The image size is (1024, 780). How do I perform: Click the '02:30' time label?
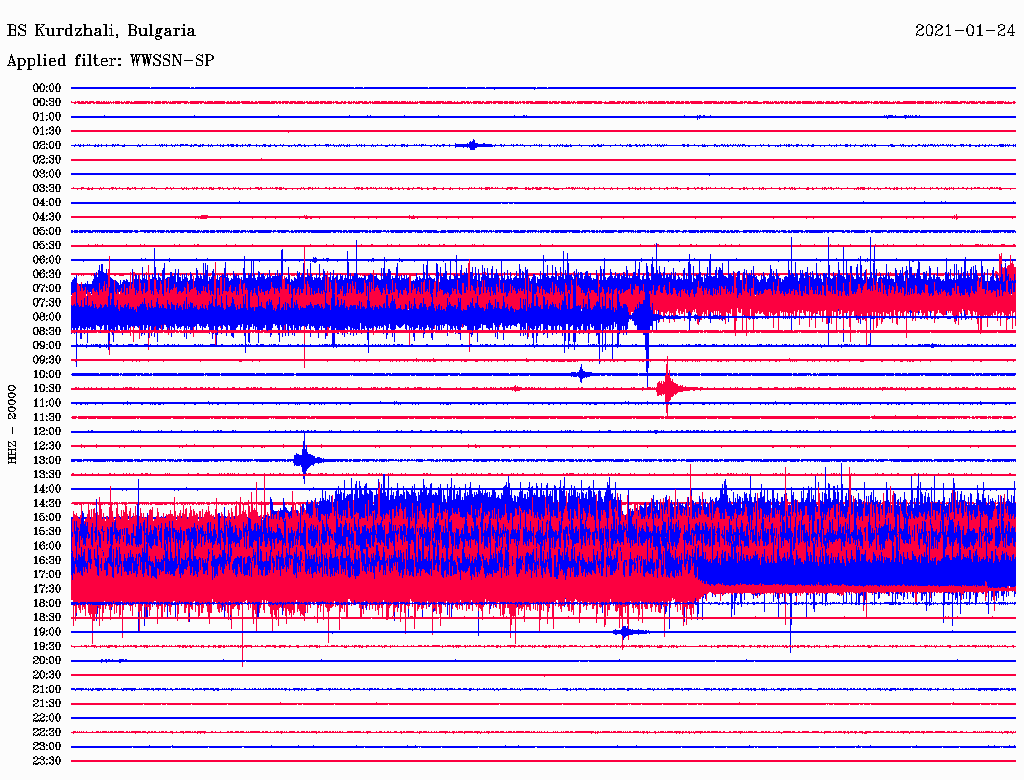click(47, 160)
